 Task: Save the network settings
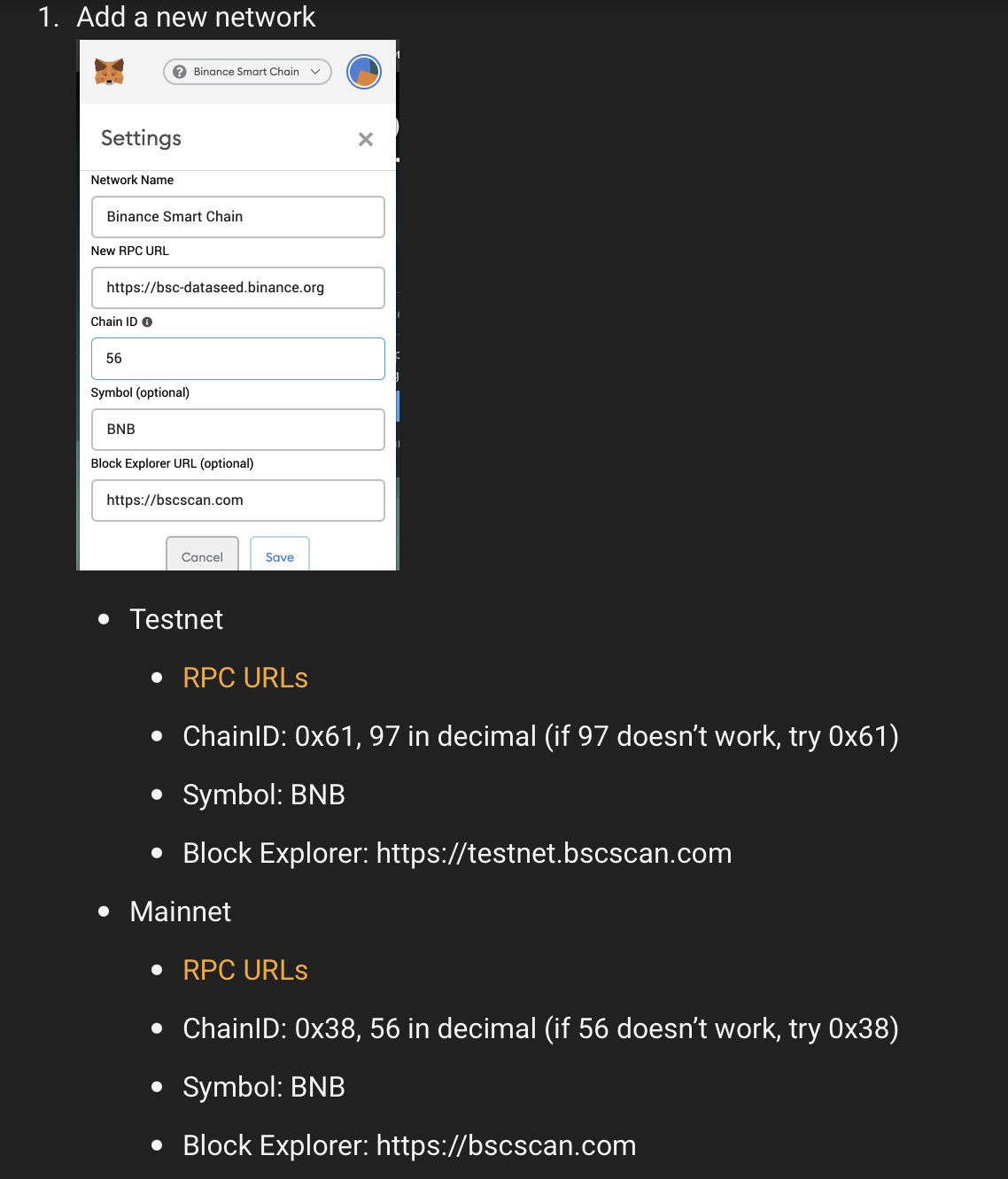[279, 556]
